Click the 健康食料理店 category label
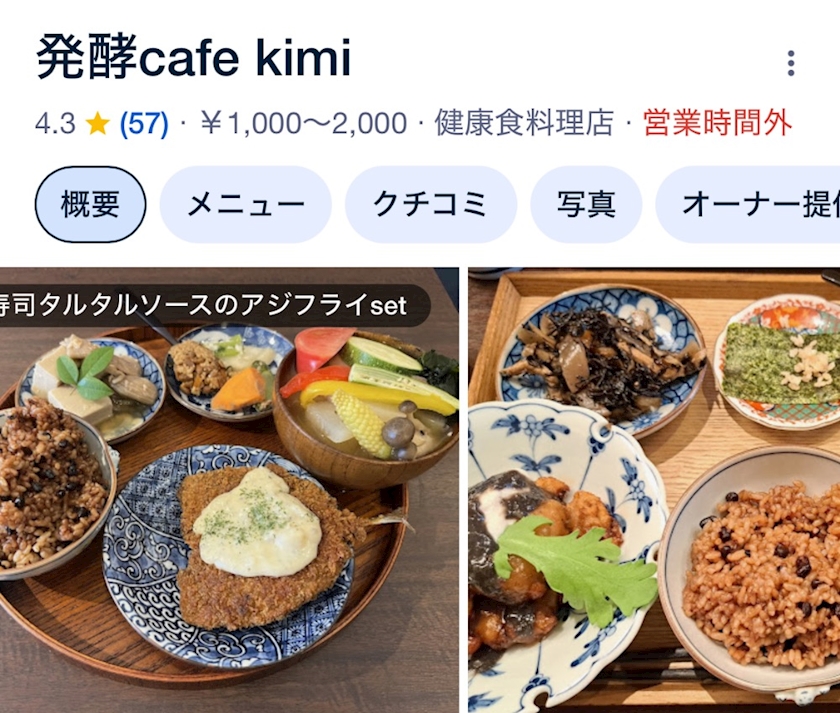This screenshot has height=713, width=840. pyautogui.click(x=524, y=123)
